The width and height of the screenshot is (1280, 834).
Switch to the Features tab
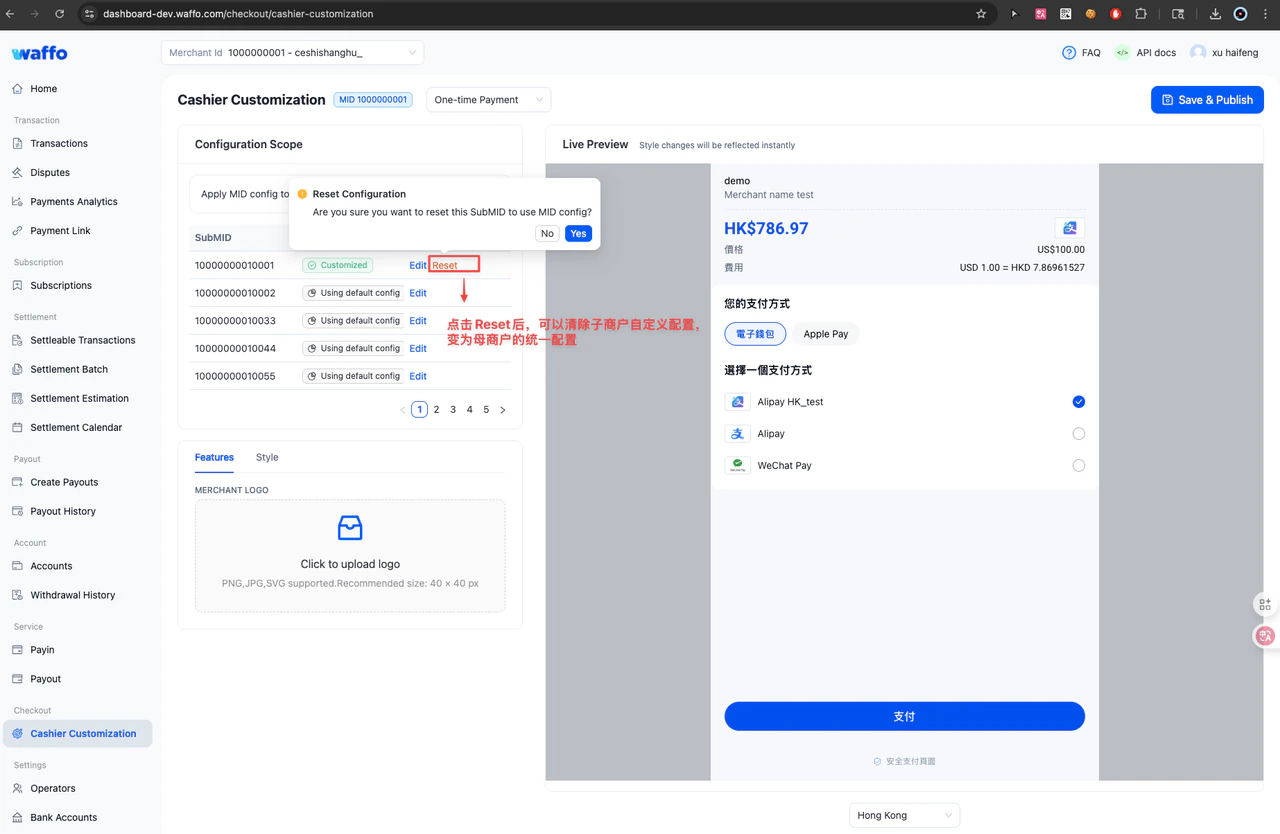(x=214, y=457)
